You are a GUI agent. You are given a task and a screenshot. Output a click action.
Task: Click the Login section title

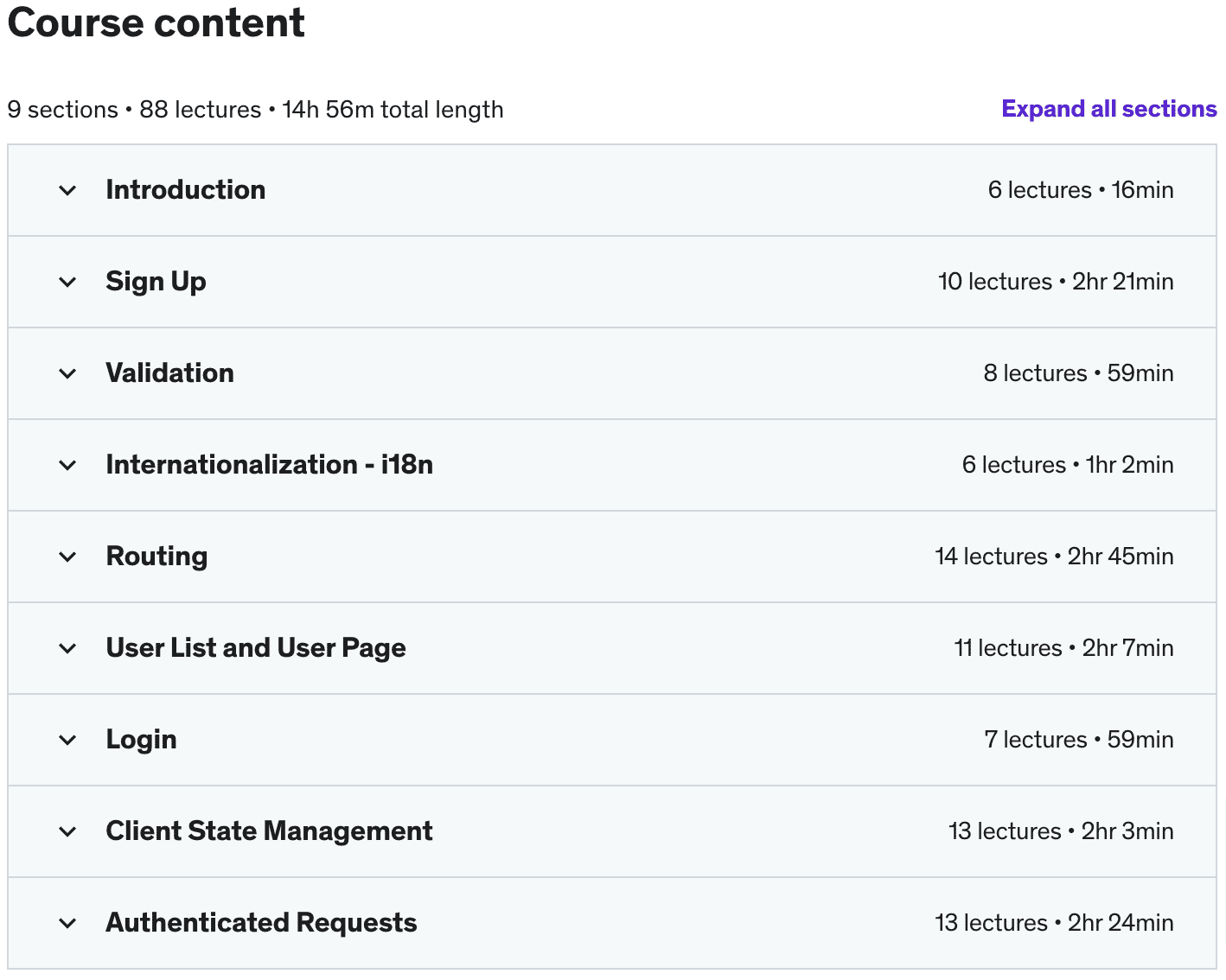tap(141, 740)
